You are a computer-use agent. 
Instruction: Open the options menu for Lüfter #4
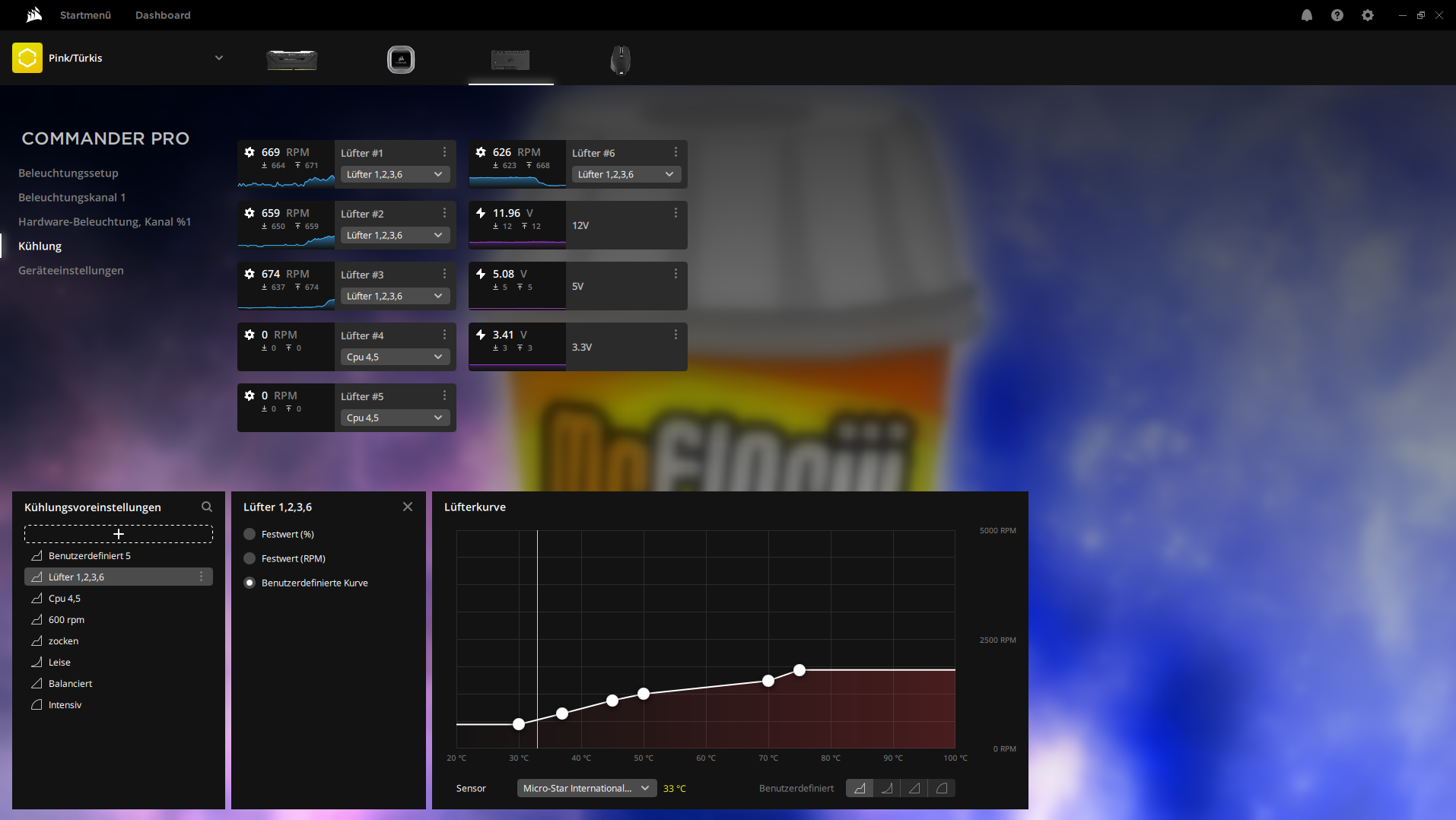[444, 335]
